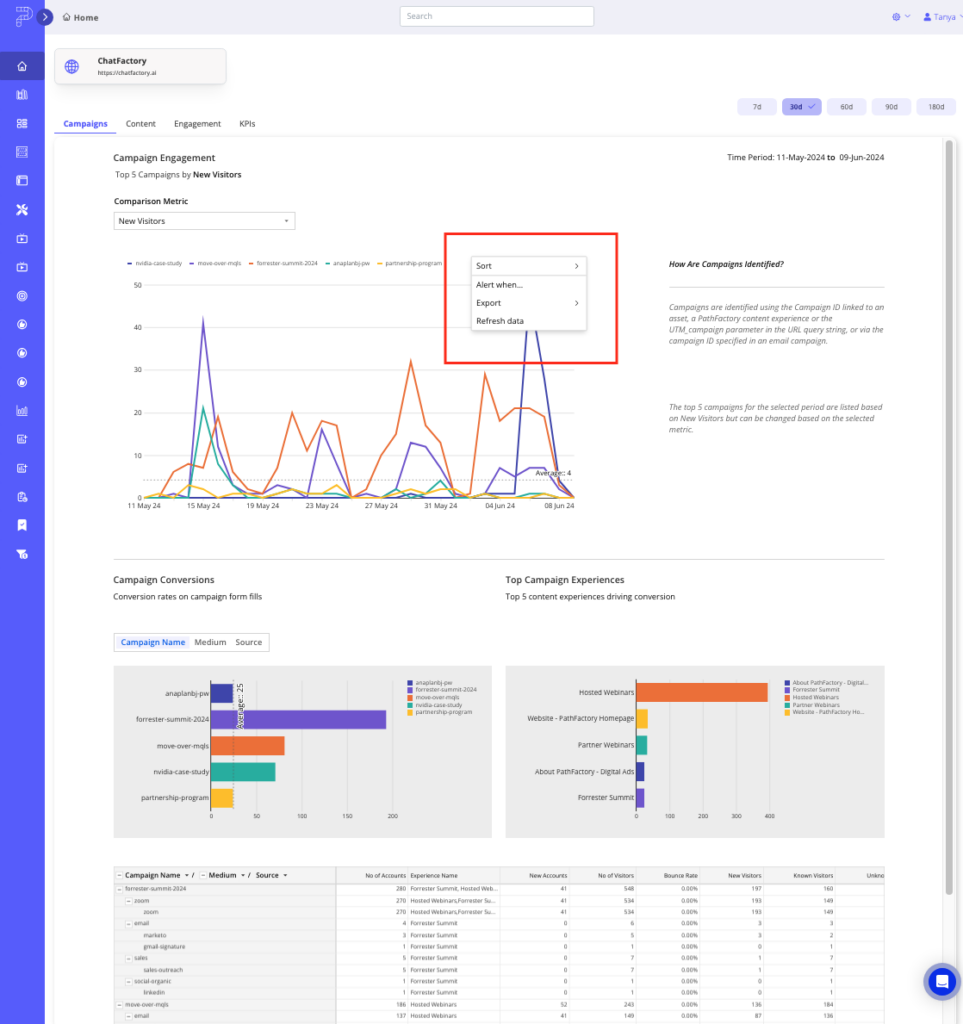Viewport: 963px width, 1024px height.
Task: Switch conversions chart to Medium
Action: (x=210, y=642)
